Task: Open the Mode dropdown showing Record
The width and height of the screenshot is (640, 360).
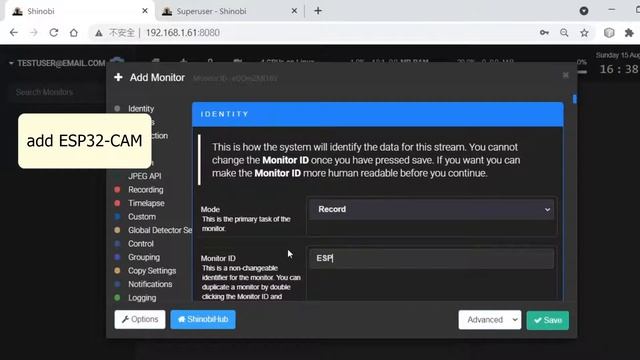Action: (431, 209)
